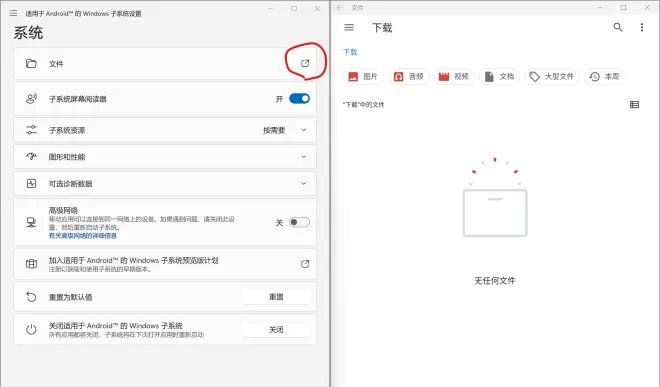Click the power icon beside 关闭适用于 Android
The image size is (660, 387).
coord(32,329)
